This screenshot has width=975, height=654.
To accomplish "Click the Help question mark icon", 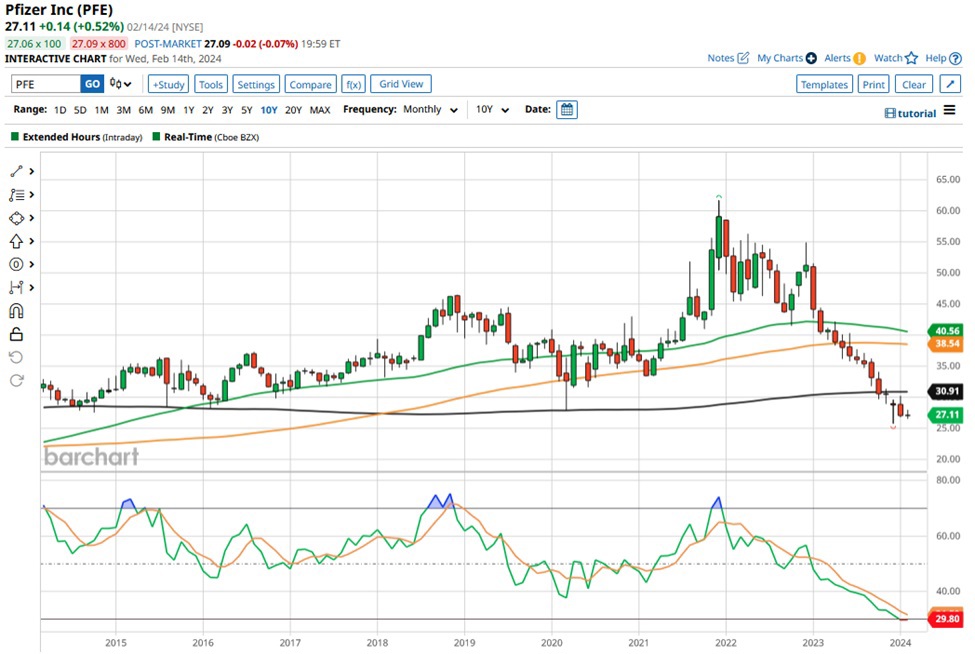I will pyautogui.click(x=956, y=58).
